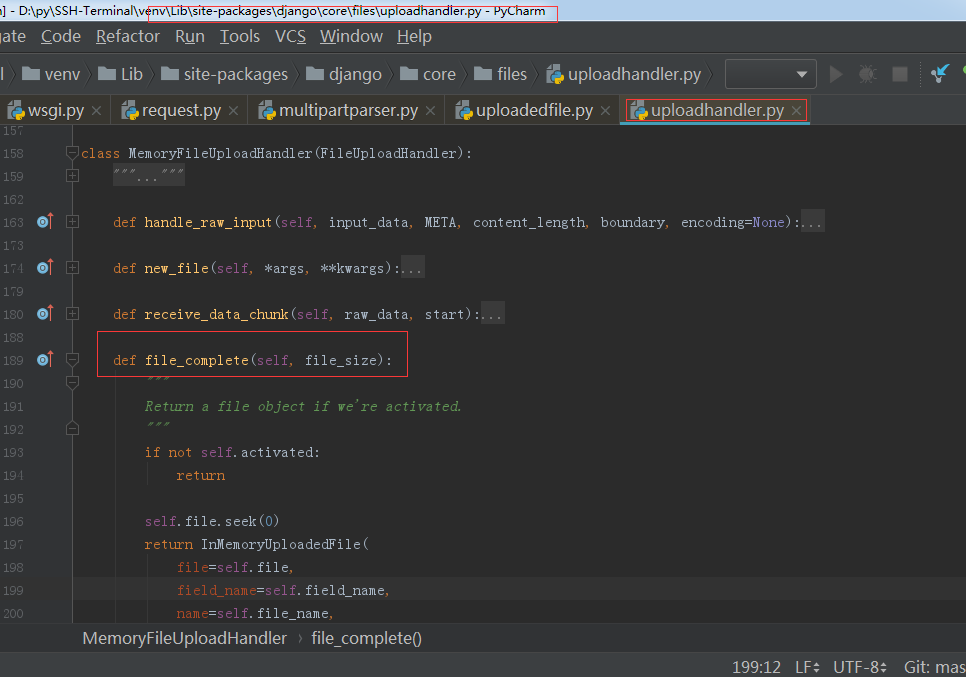Click the python file icon on multipartparser.py tab
This screenshot has height=677, width=966.
267,111
